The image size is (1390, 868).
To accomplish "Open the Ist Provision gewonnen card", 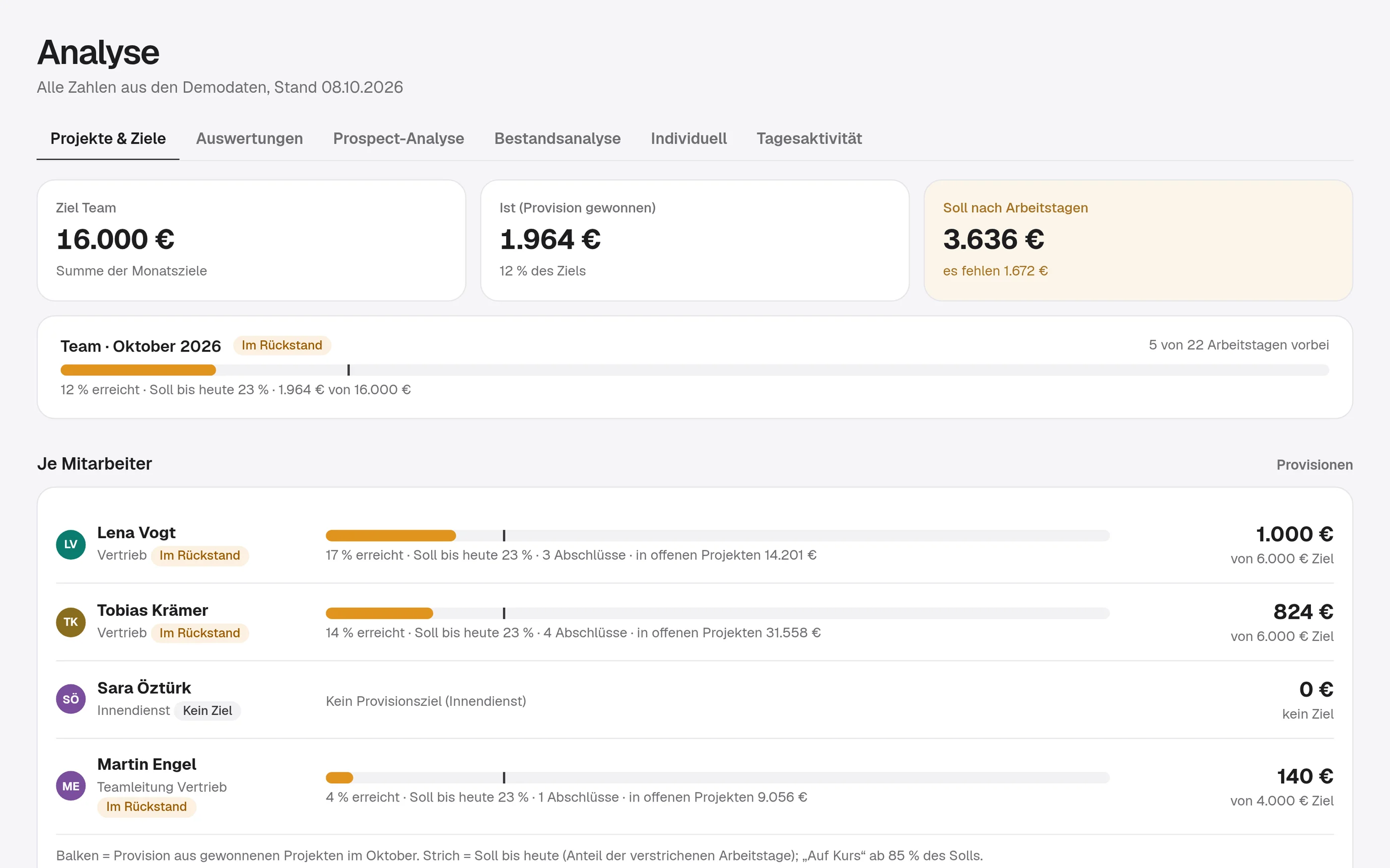I will [694, 240].
